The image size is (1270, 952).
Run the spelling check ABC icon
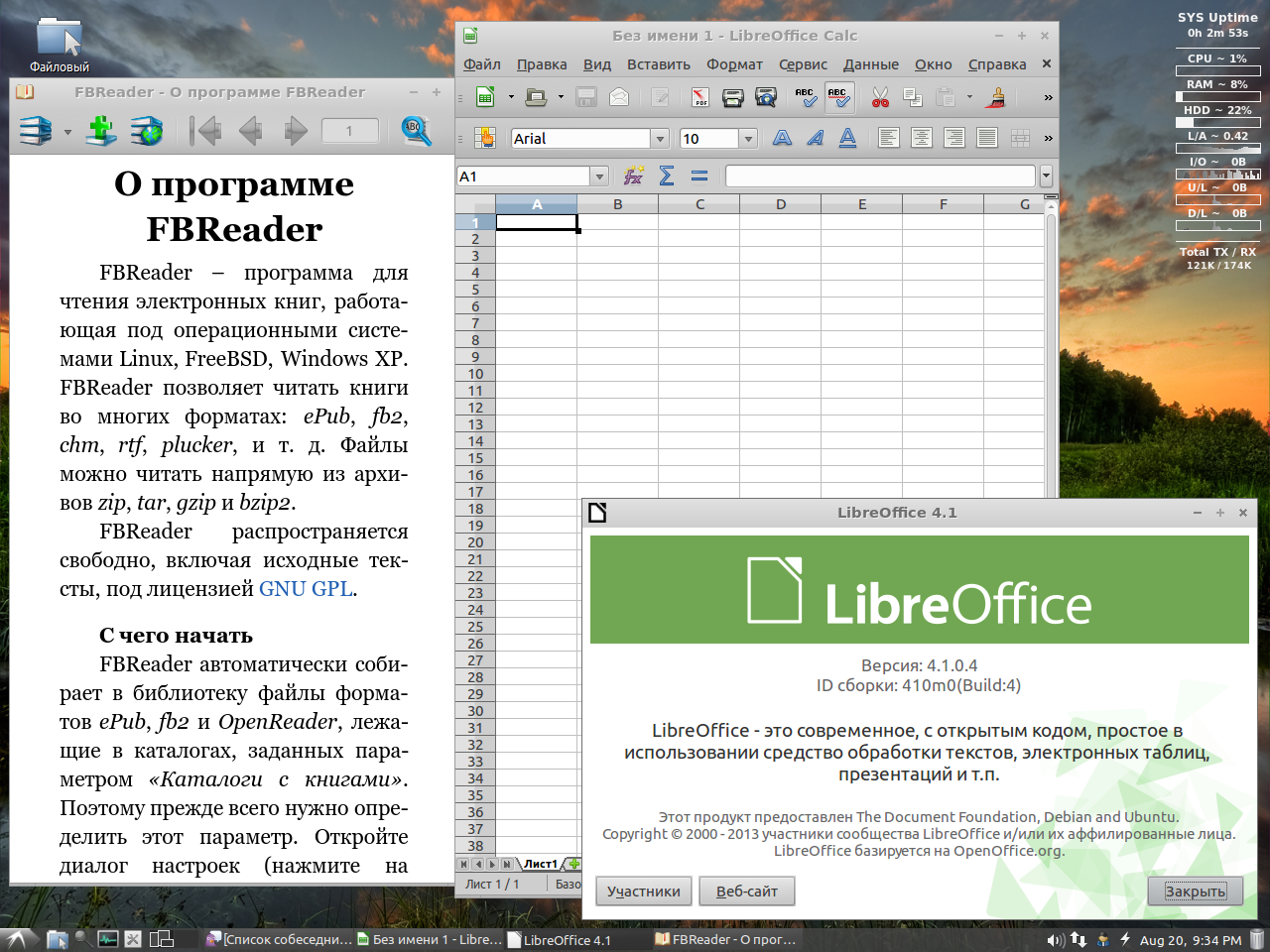806,97
